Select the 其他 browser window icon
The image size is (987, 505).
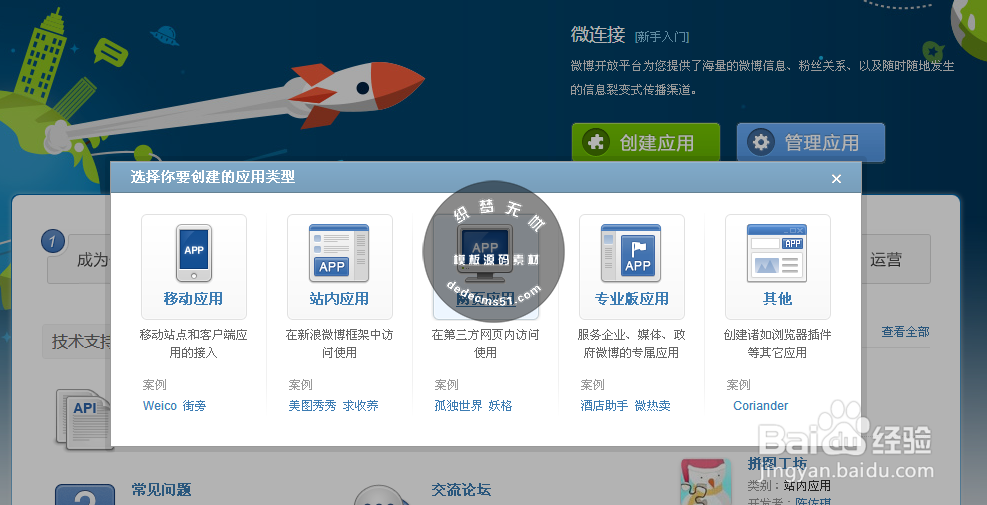777,253
